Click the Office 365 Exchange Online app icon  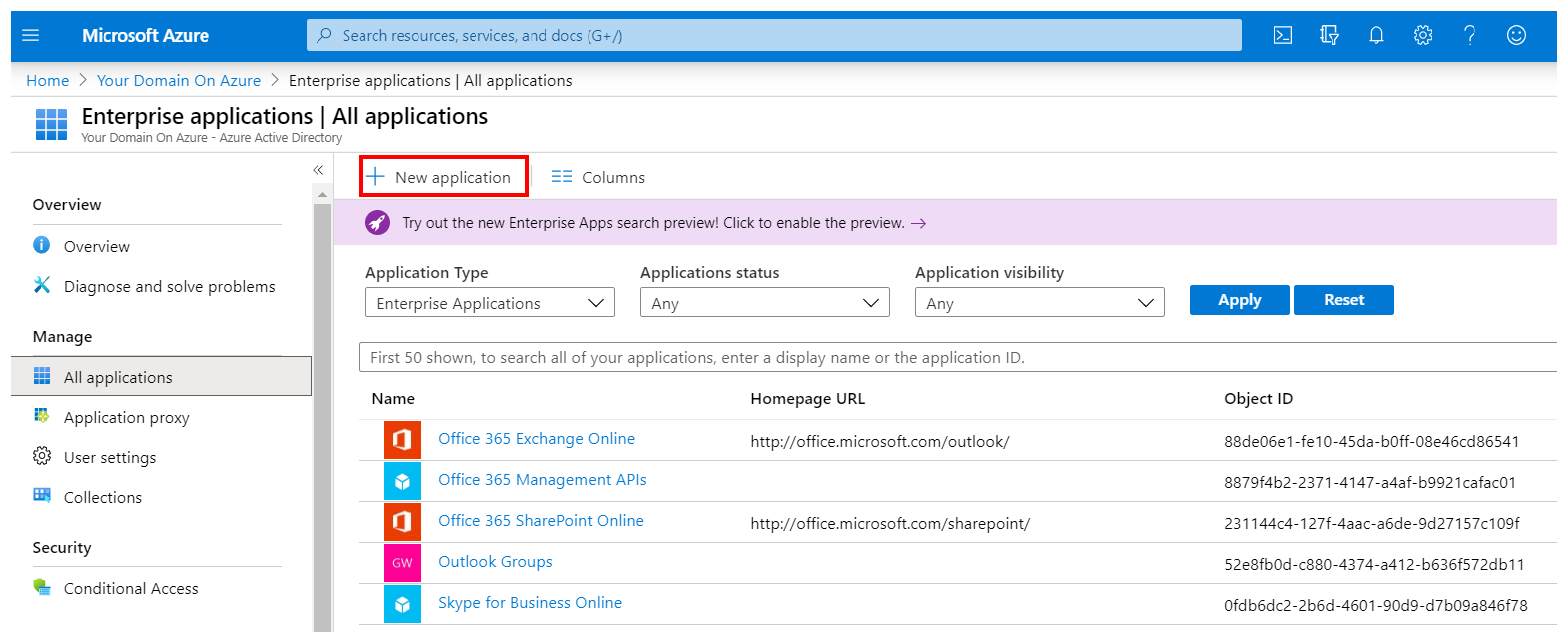point(403,439)
